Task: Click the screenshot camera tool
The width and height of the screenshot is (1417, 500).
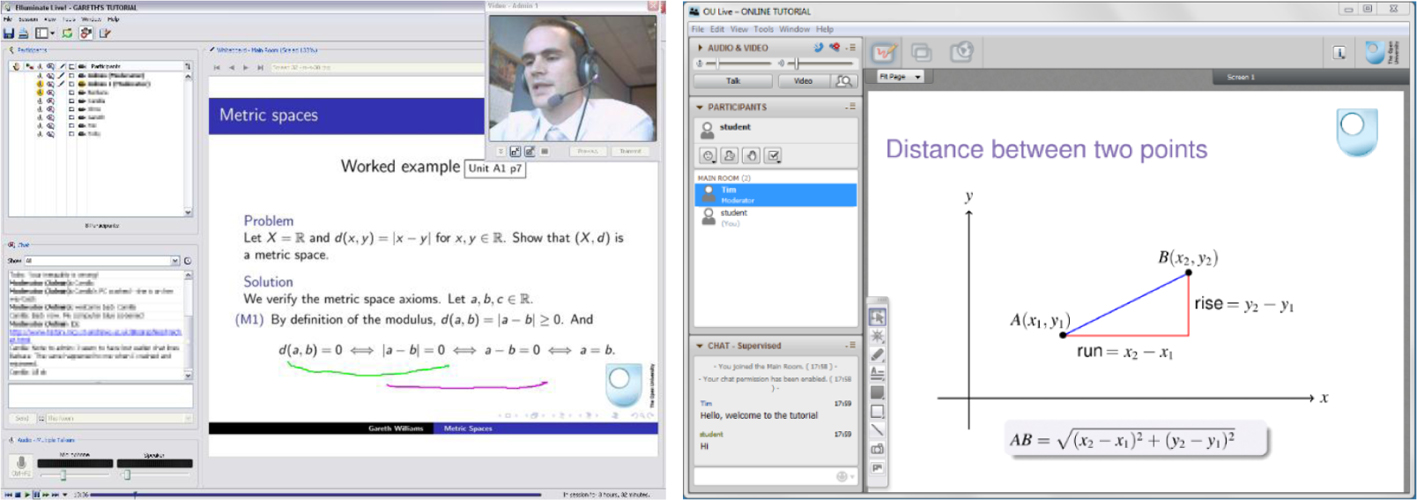Action: click(x=877, y=449)
